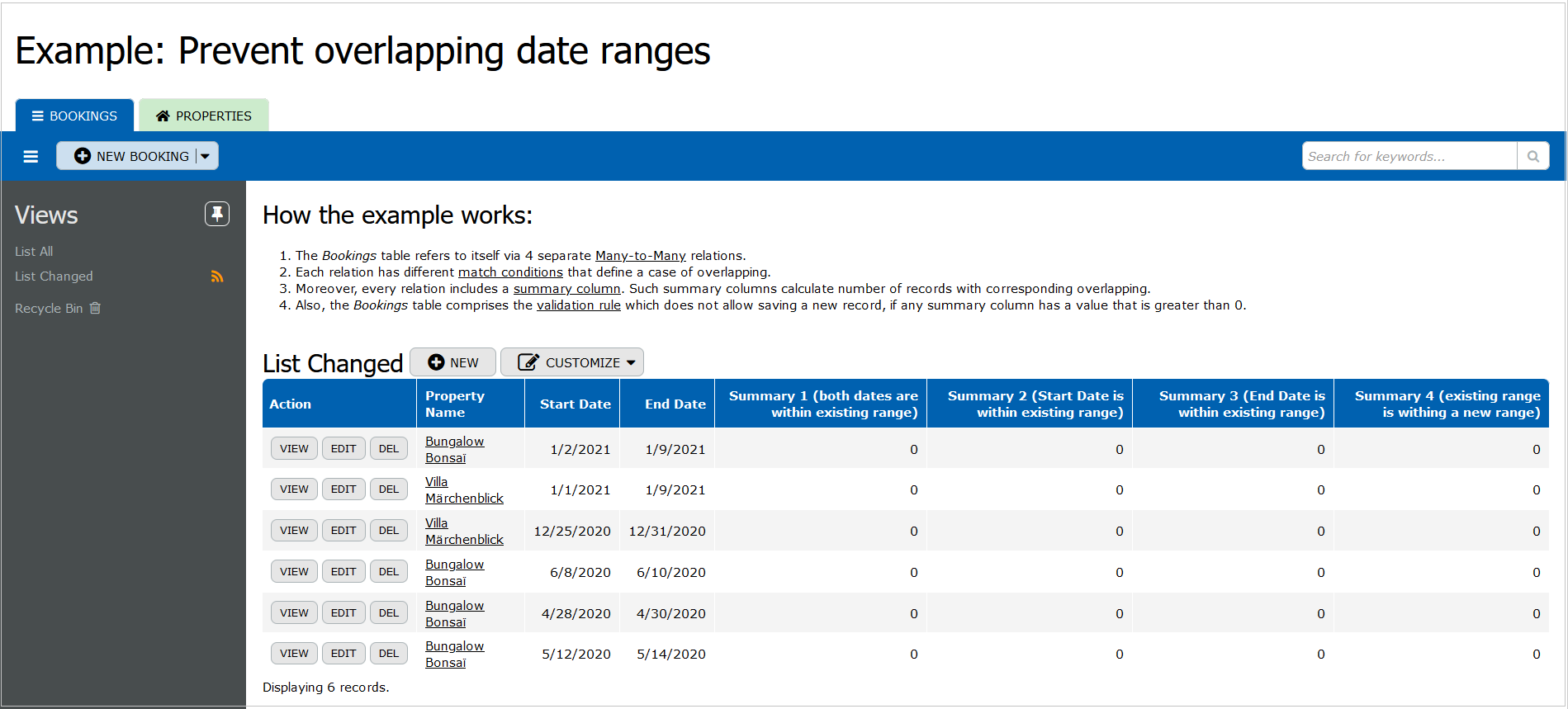Image resolution: width=1568 pixels, height=709 pixels.
Task: Delete the booking starting 12/25/2020
Action: 389,531
